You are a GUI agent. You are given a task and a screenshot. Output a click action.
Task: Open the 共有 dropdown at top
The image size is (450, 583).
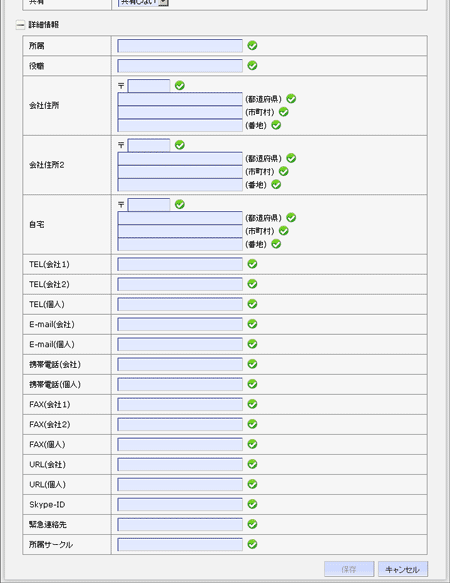point(143,2)
